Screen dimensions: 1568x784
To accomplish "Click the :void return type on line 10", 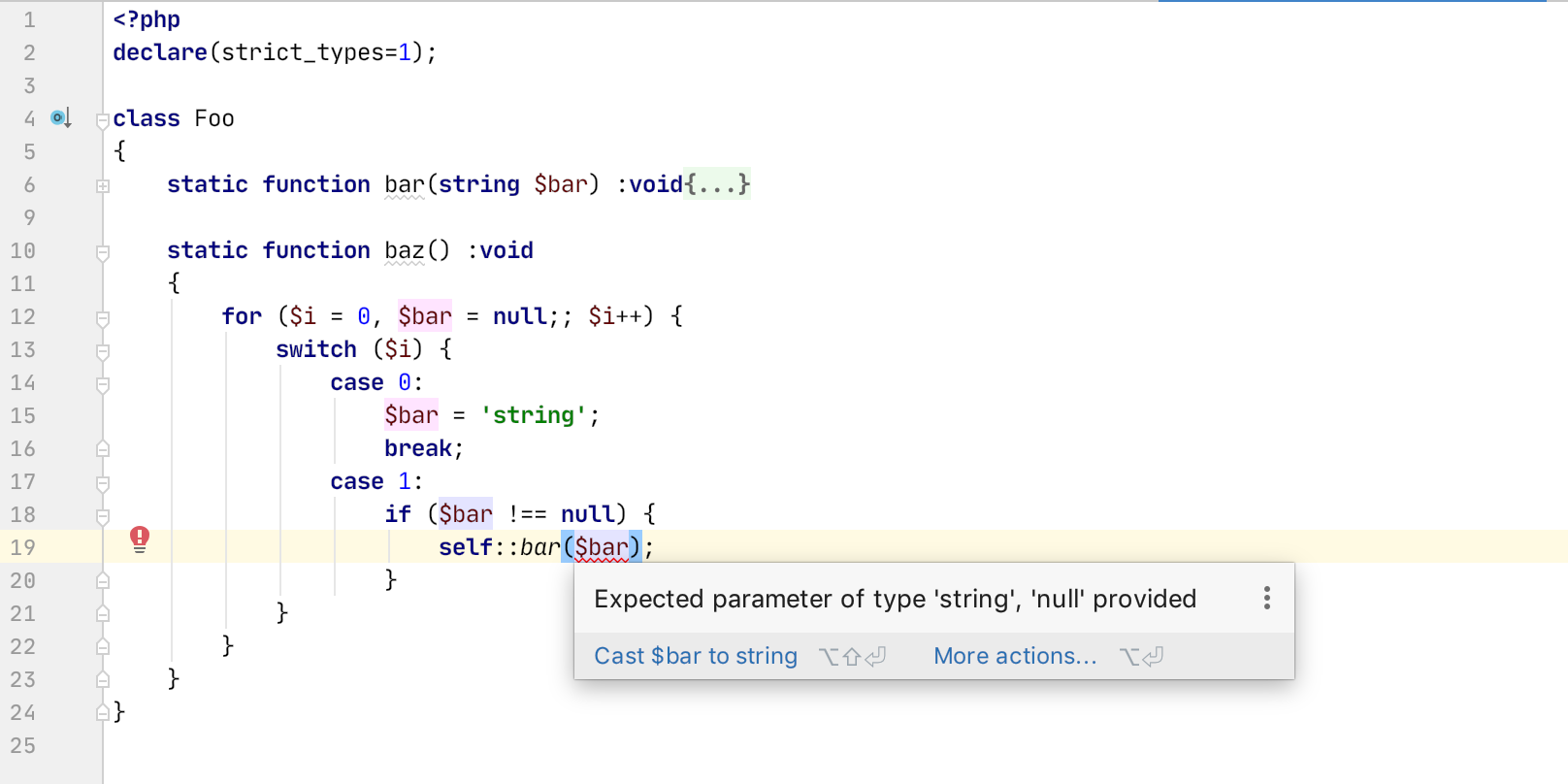I will point(500,250).
